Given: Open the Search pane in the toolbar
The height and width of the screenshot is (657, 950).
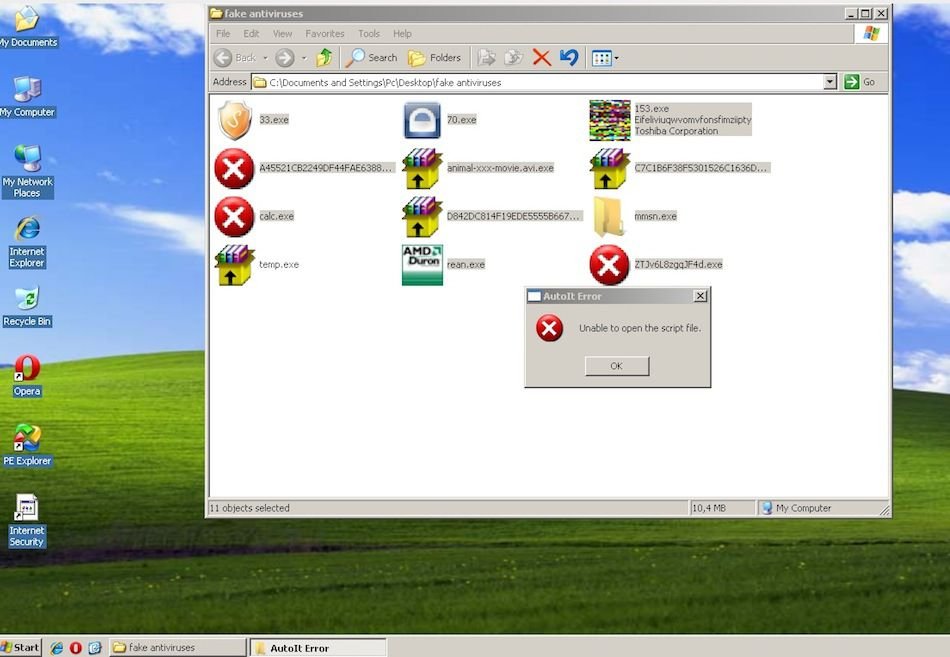Looking at the screenshot, I should [371, 58].
